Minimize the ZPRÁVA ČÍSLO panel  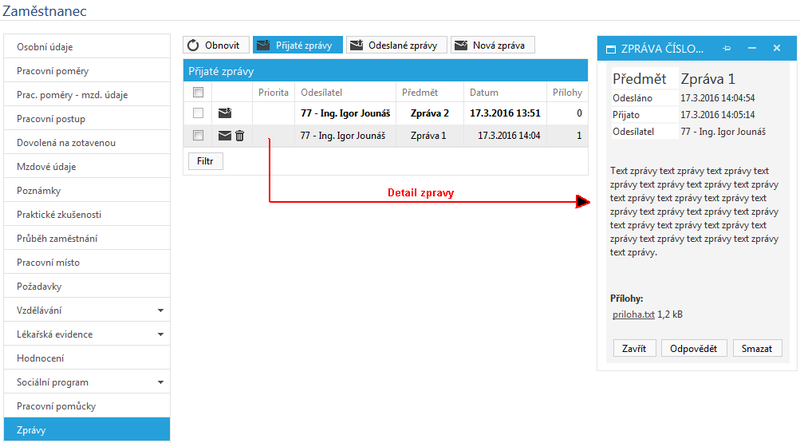(752, 48)
